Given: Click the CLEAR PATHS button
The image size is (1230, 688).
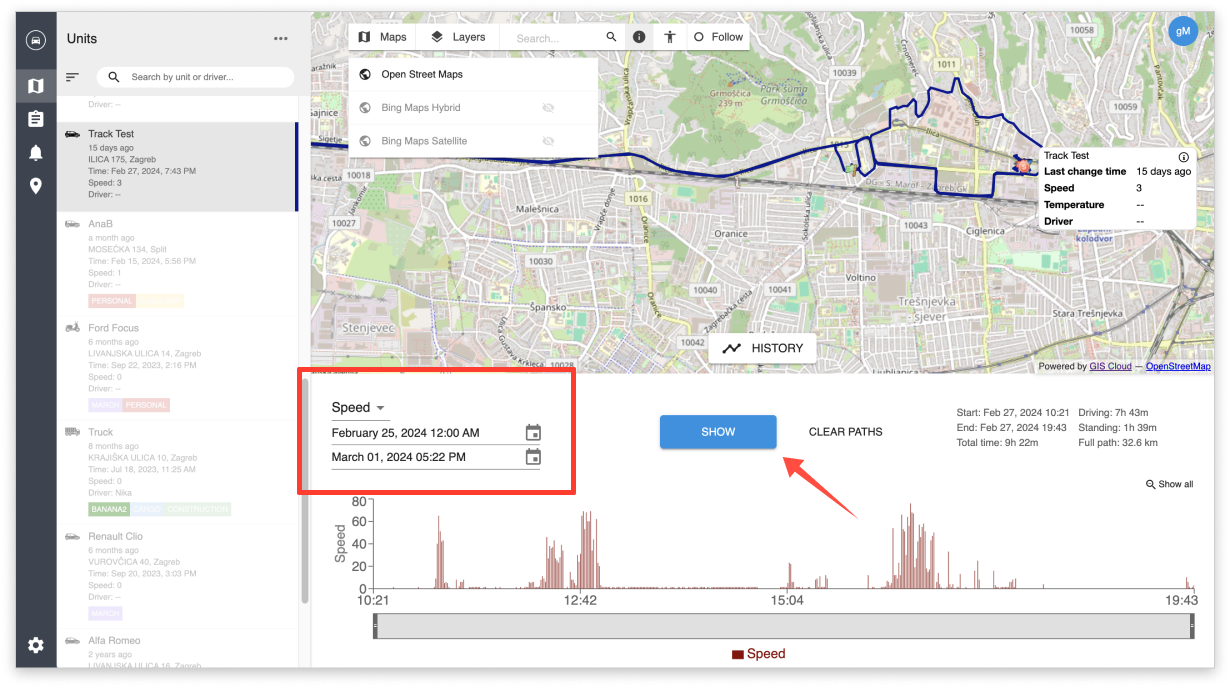Looking at the screenshot, I should point(845,432).
